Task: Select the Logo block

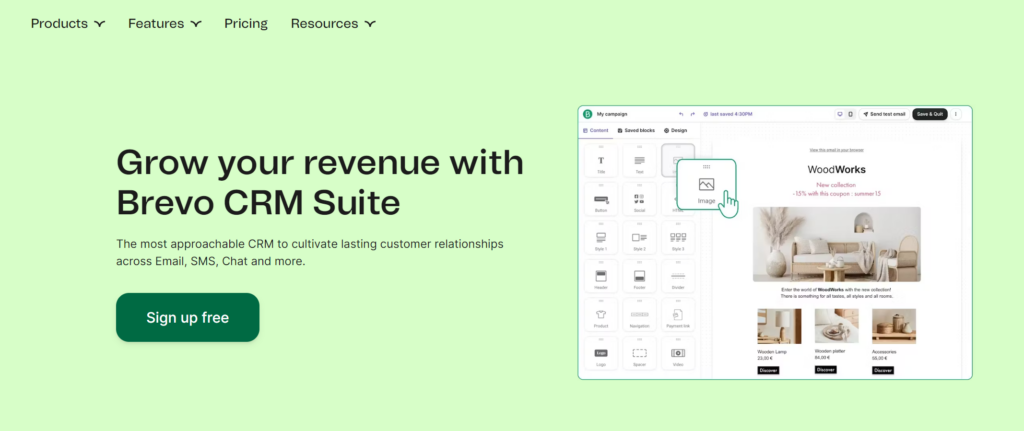Action: click(x=601, y=355)
